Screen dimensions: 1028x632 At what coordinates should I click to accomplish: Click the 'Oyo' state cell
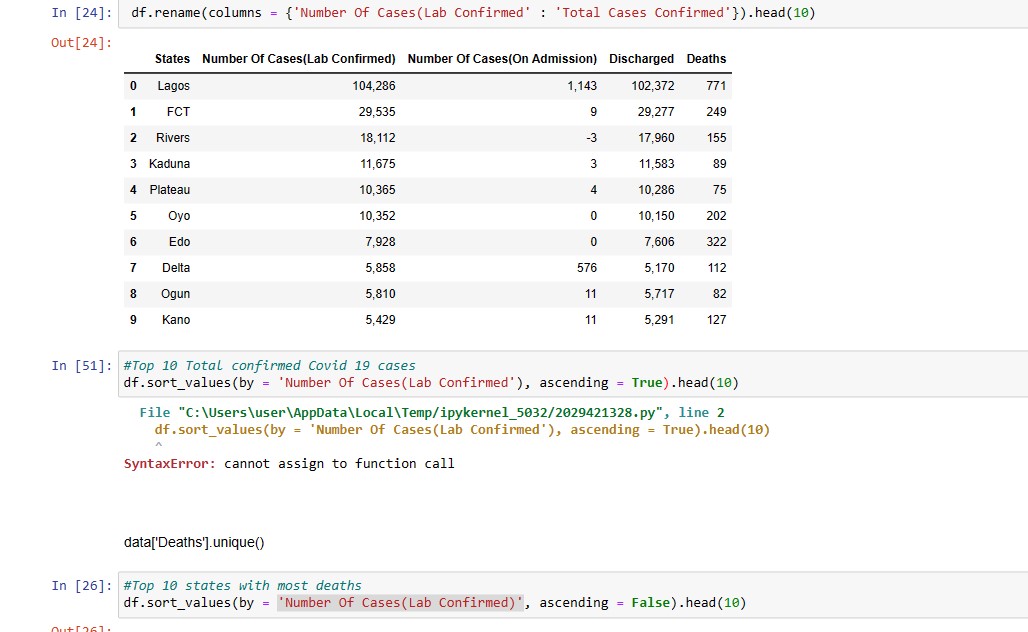point(179,216)
